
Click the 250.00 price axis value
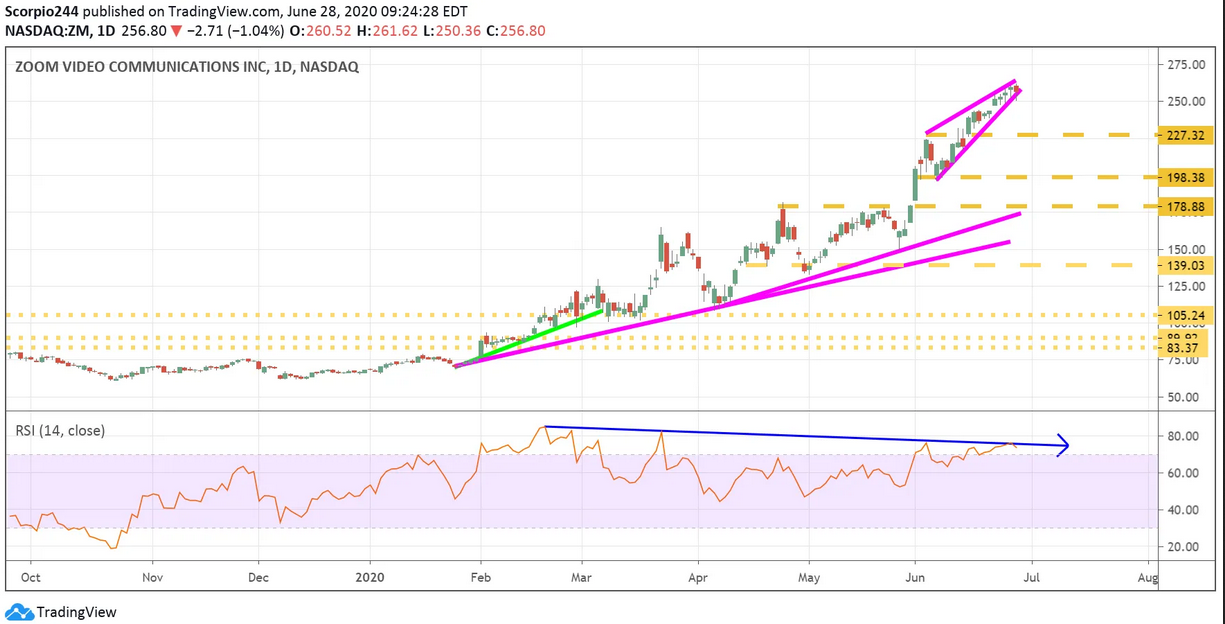(1186, 102)
